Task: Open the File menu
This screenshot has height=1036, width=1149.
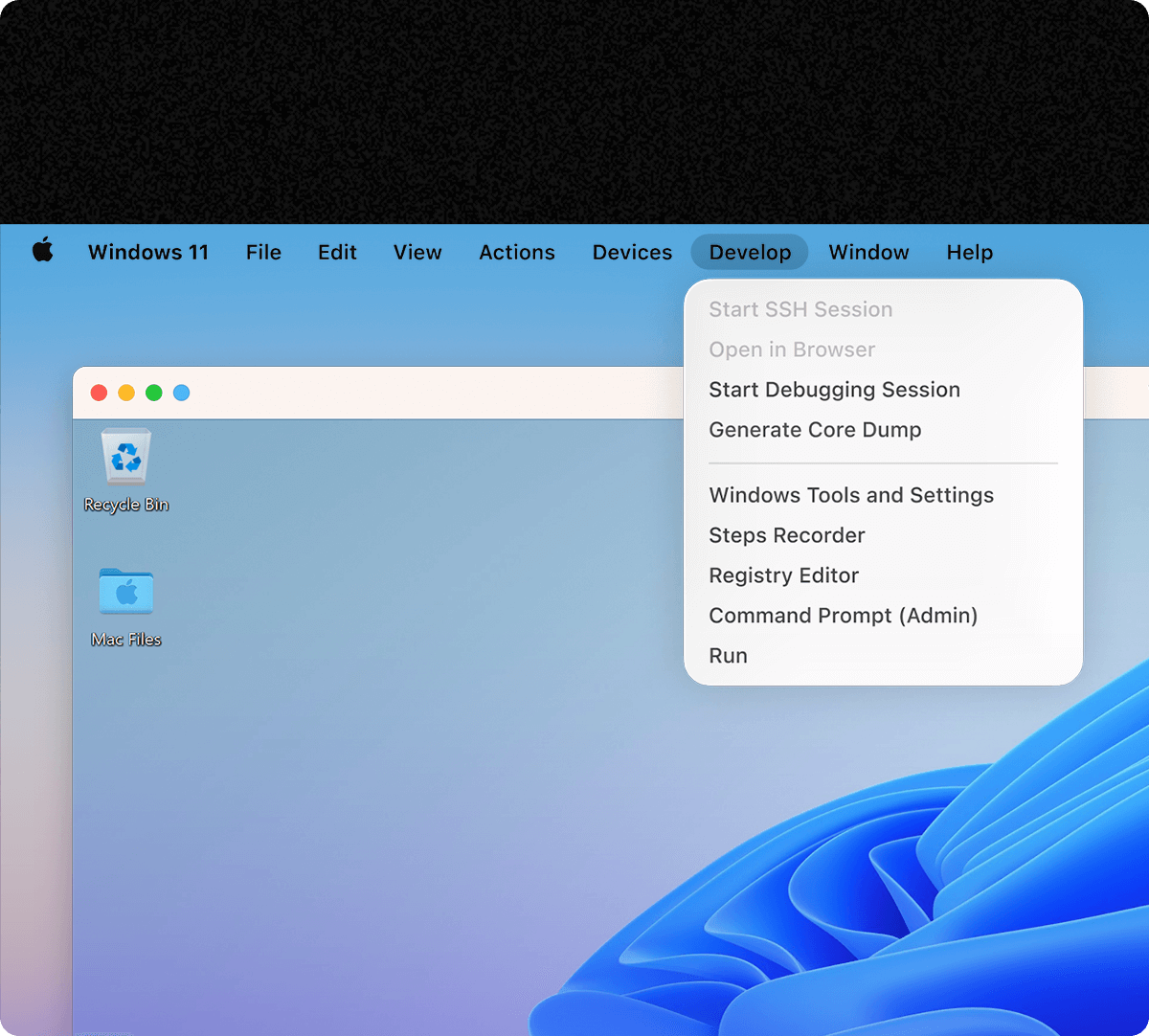Action: click(x=263, y=253)
